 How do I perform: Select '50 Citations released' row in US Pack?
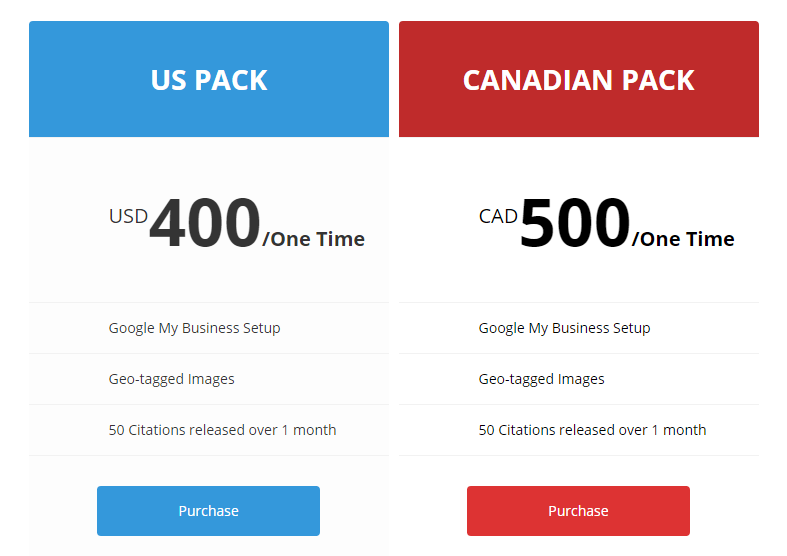(x=209, y=430)
